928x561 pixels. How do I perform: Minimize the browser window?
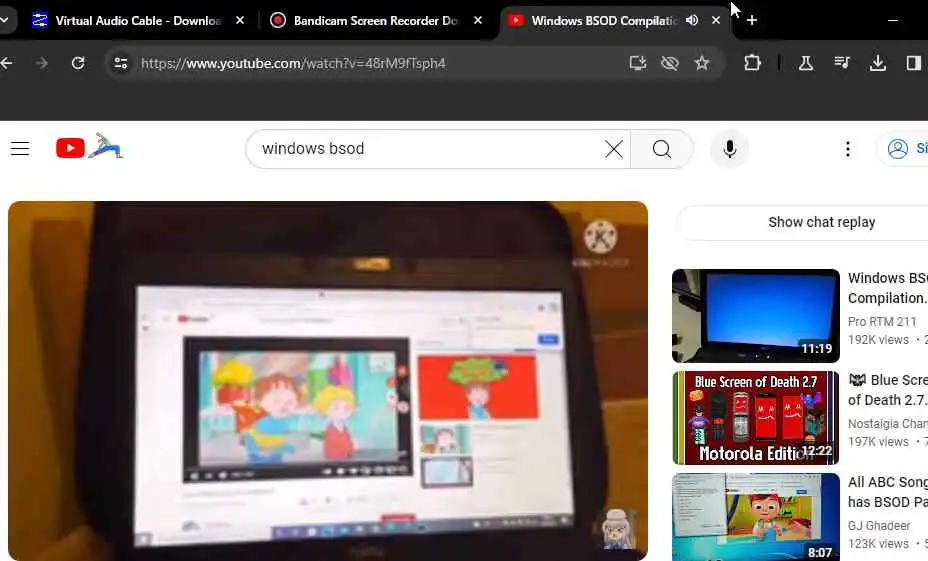tap(893, 21)
